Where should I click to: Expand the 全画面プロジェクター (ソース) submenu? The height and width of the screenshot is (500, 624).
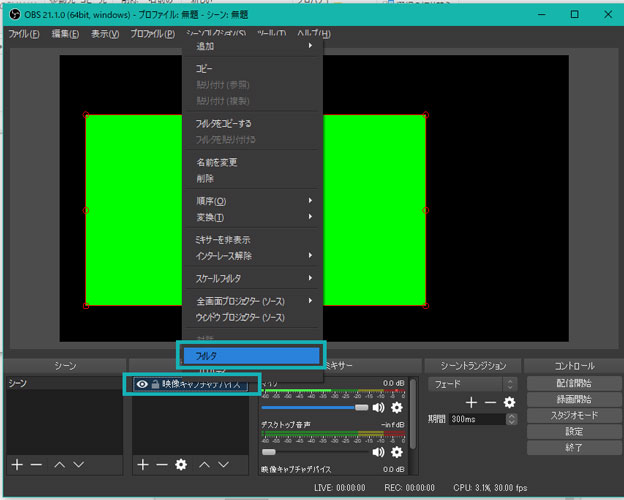pyautogui.click(x=252, y=301)
